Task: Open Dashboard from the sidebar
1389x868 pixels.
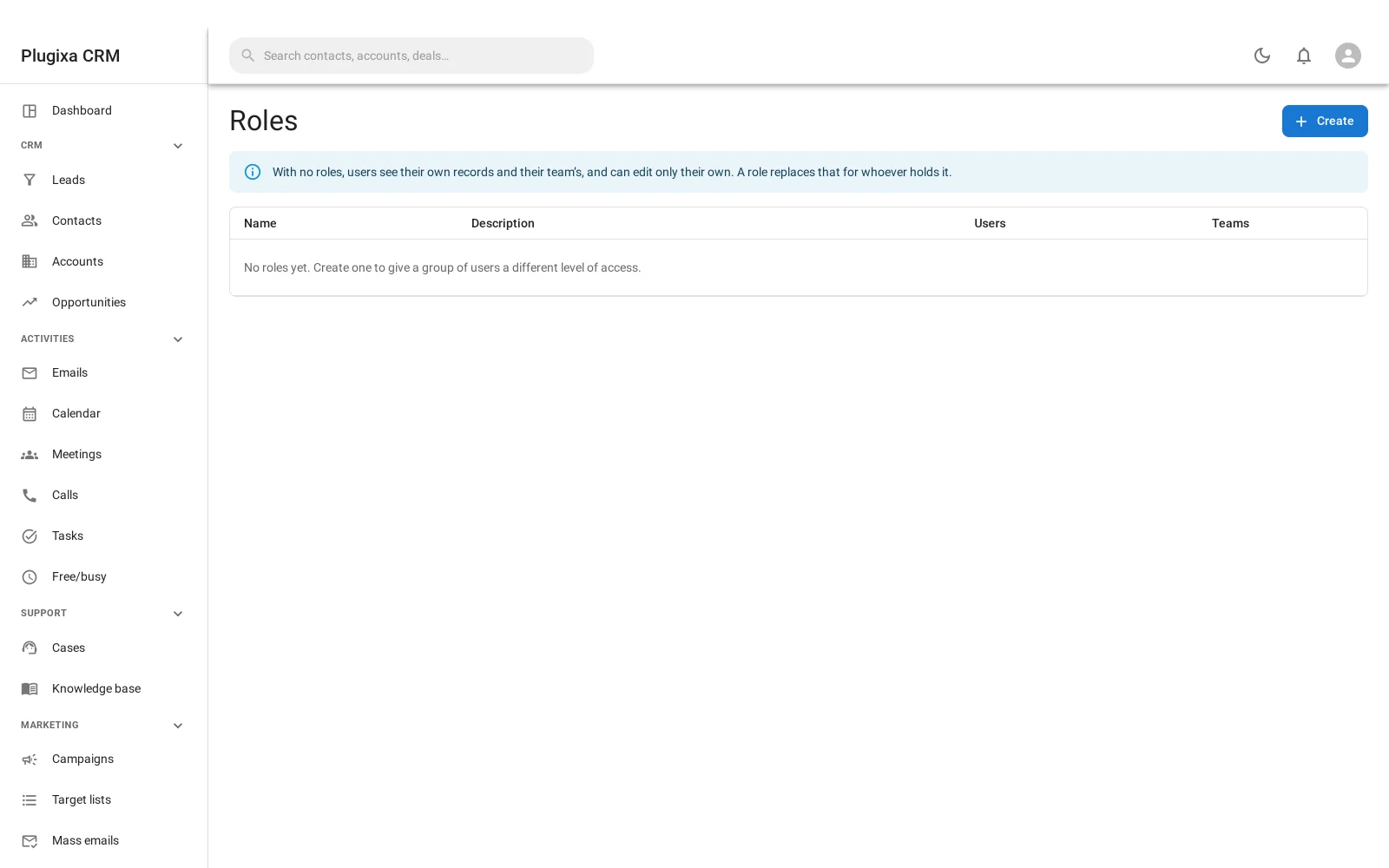Action: point(103,111)
